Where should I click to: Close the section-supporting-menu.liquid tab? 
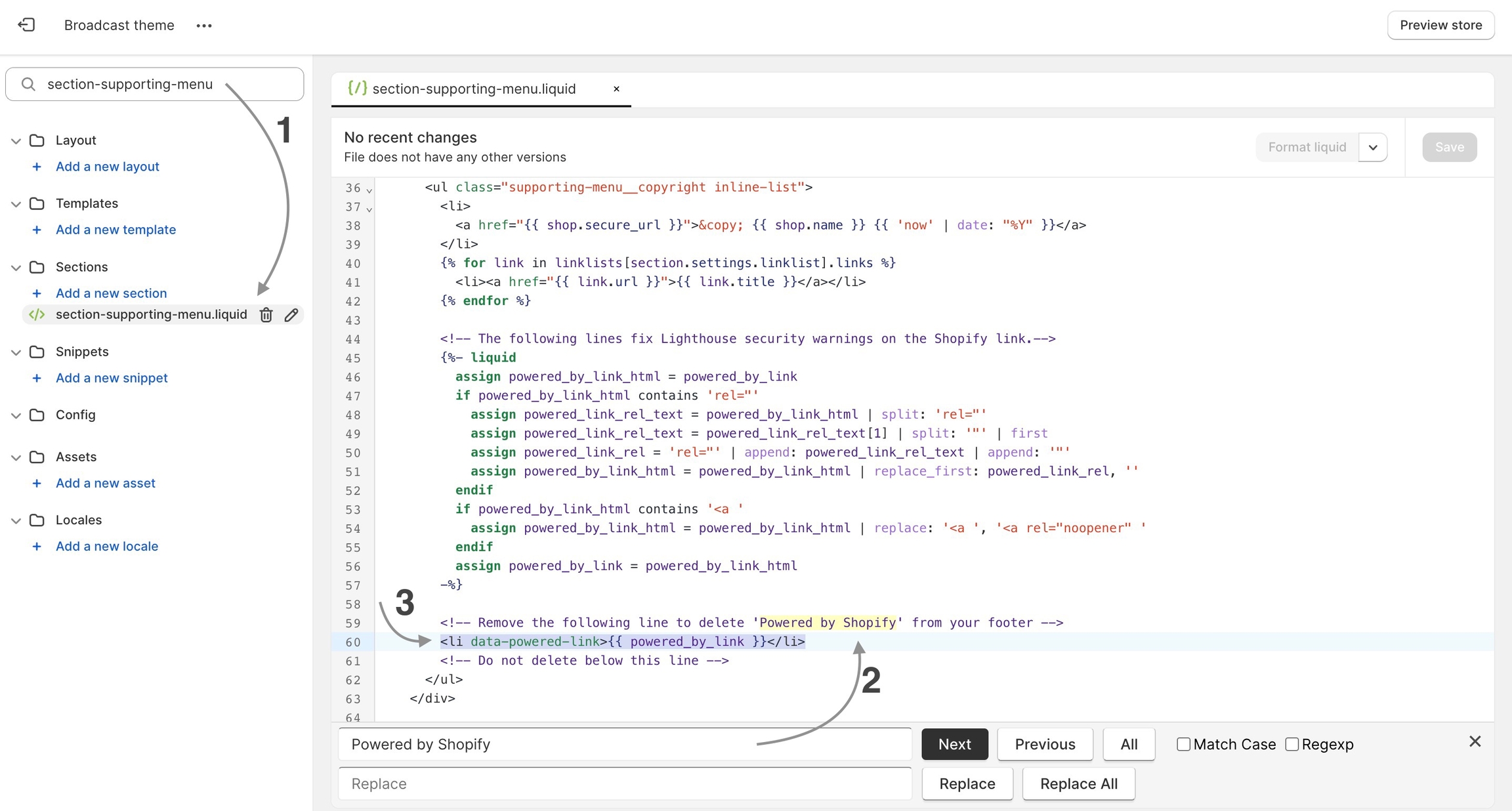click(616, 89)
